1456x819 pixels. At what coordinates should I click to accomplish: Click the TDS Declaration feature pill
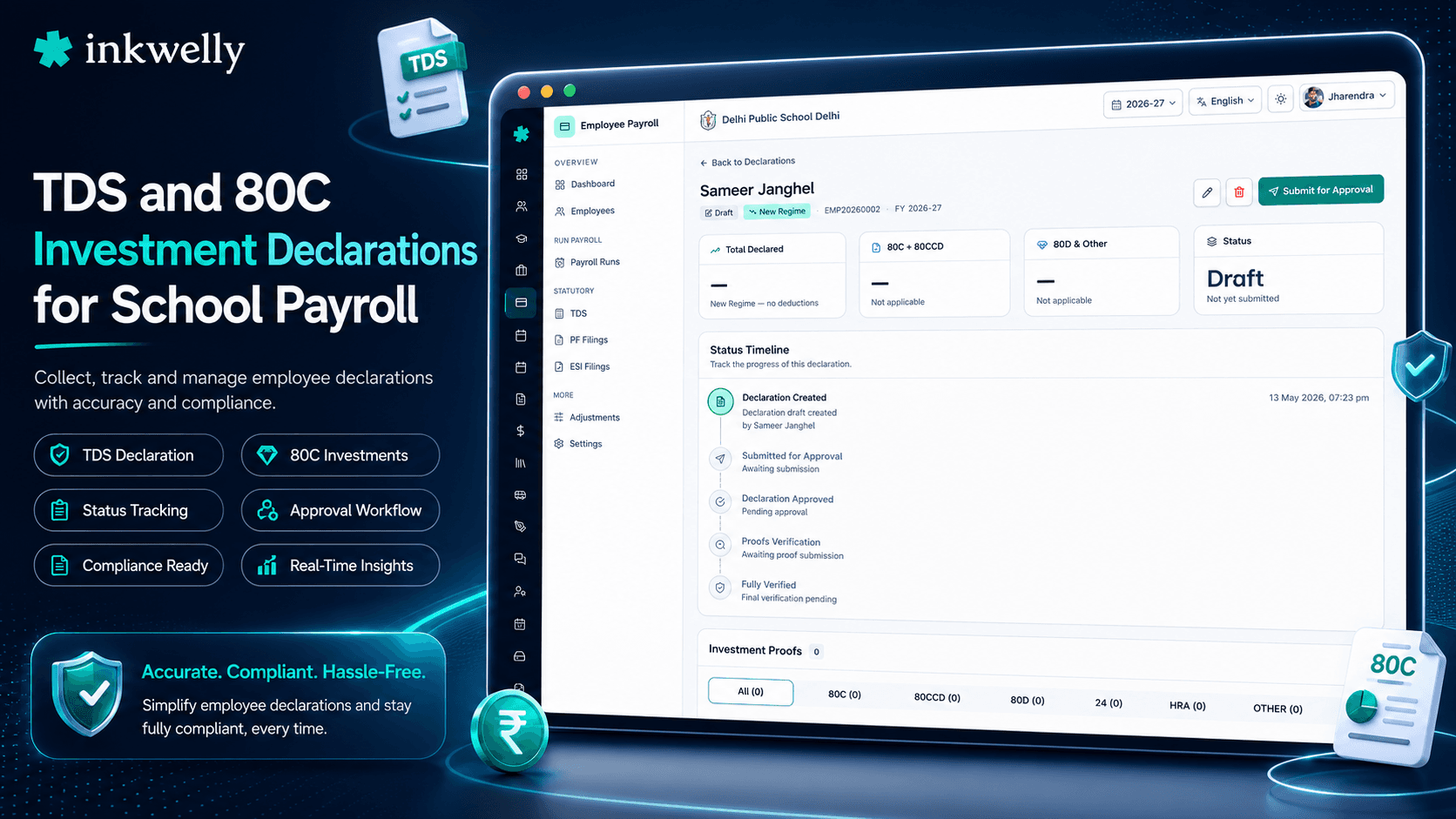[x=129, y=455]
